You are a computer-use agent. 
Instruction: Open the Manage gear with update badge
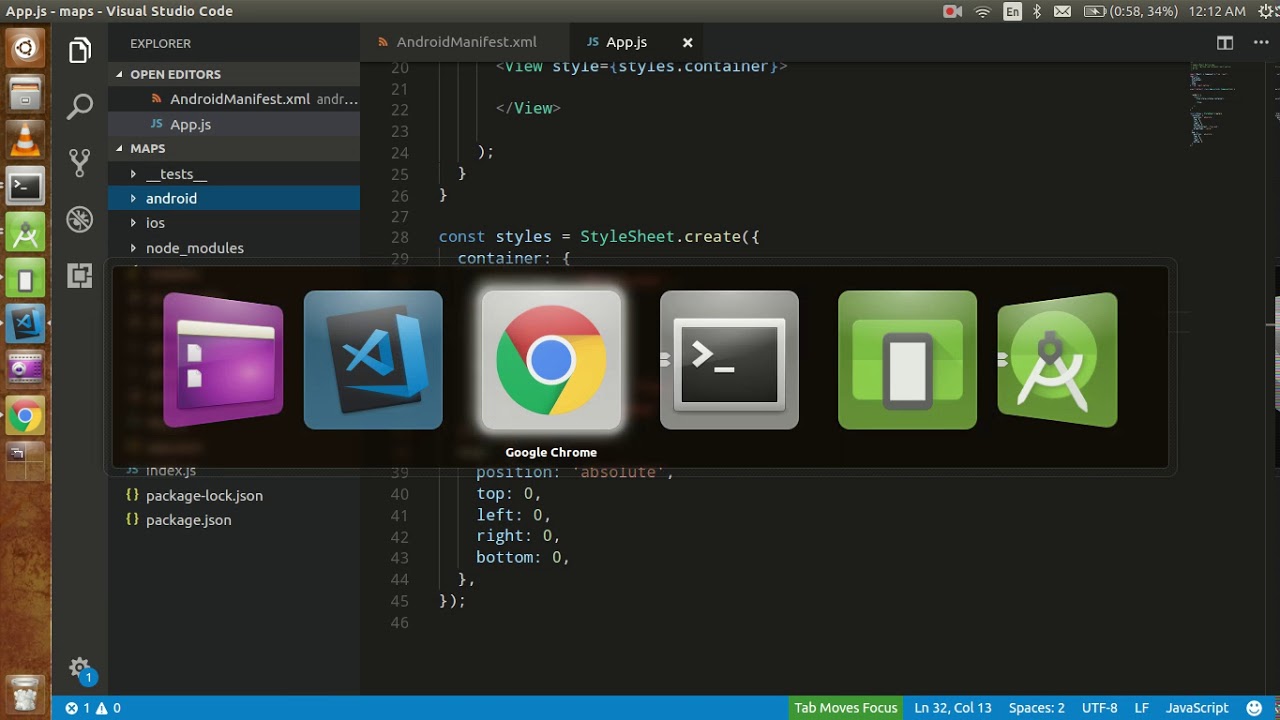[x=80, y=669]
